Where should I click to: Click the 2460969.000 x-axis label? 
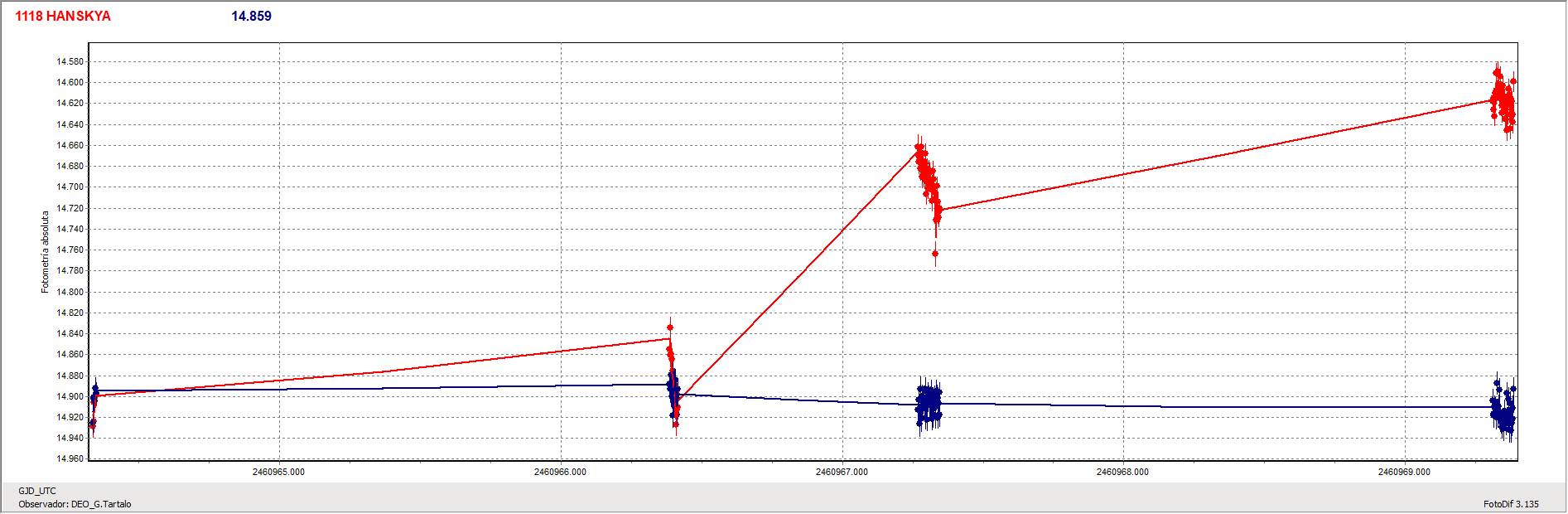point(1404,472)
